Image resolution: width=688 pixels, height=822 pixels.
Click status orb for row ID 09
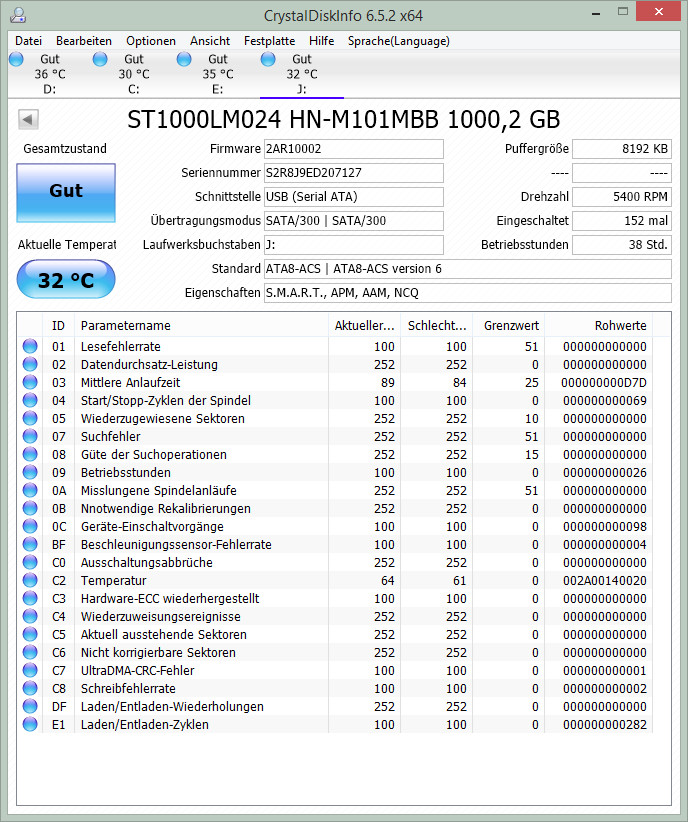(x=30, y=472)
